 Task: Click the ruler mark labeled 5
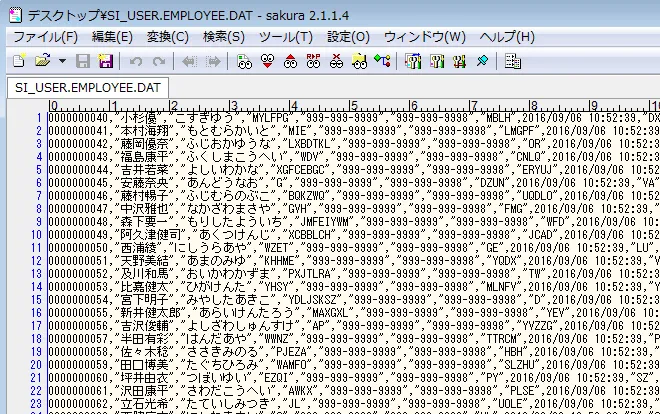tap(353, 105)
